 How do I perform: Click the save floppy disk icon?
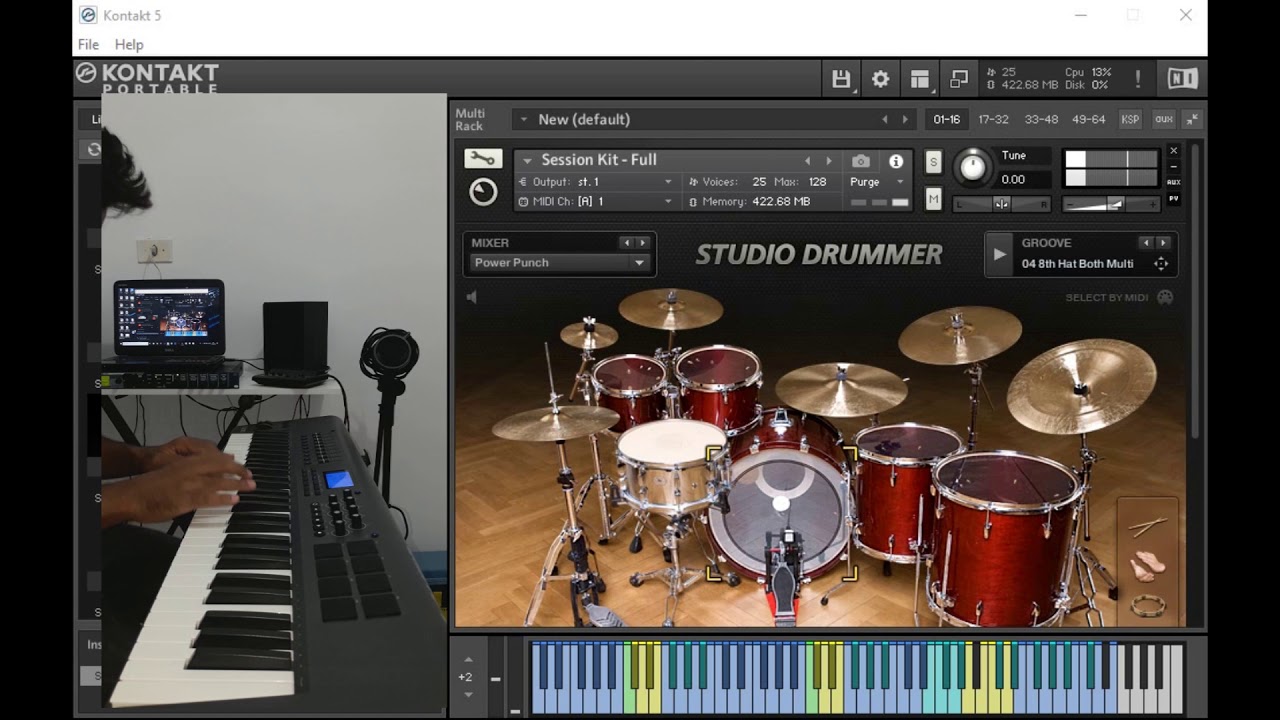pyautogui.click(x=841, y=79)
